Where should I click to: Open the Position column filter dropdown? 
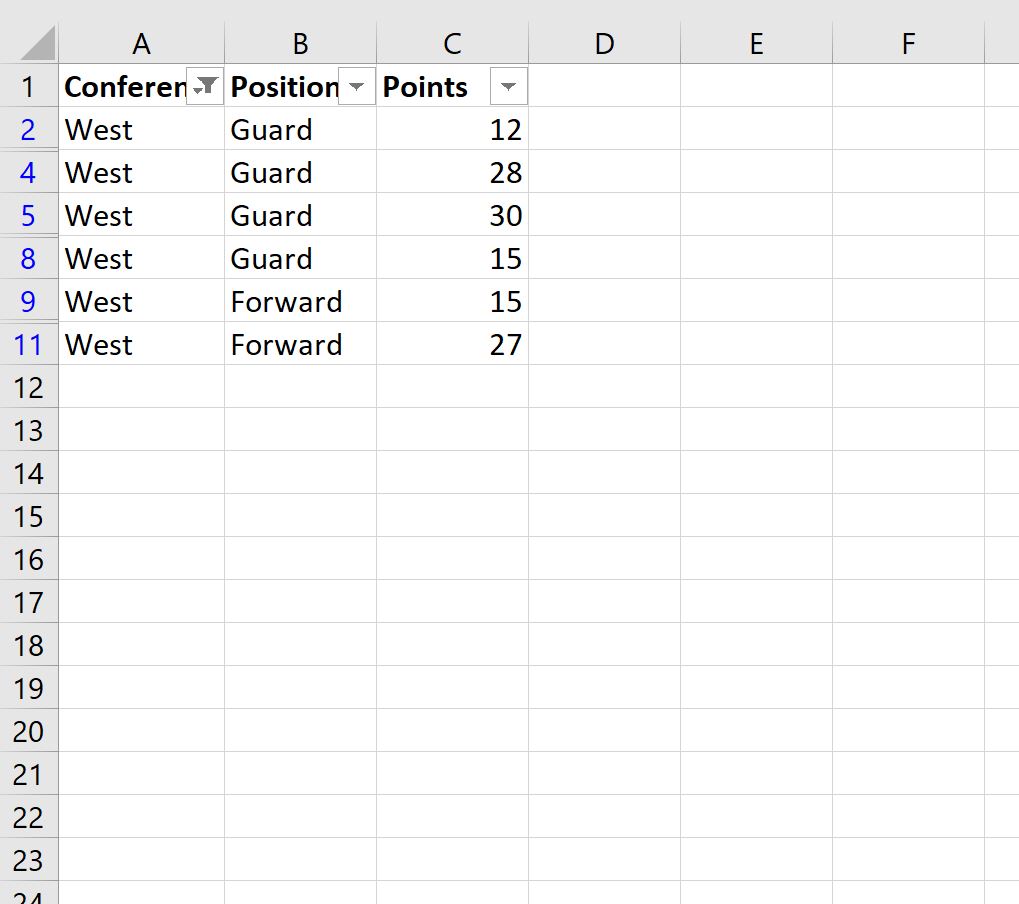click(357, 88)
